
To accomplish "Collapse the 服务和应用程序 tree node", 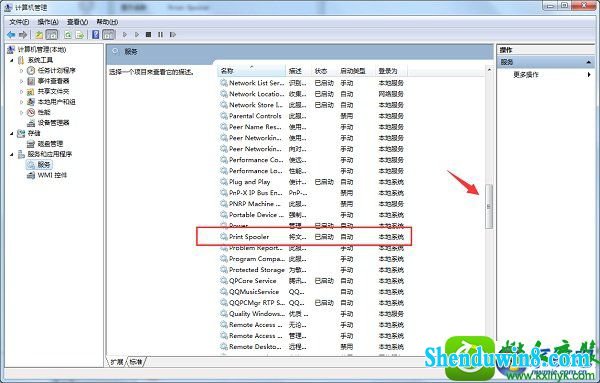I will 11,154.
